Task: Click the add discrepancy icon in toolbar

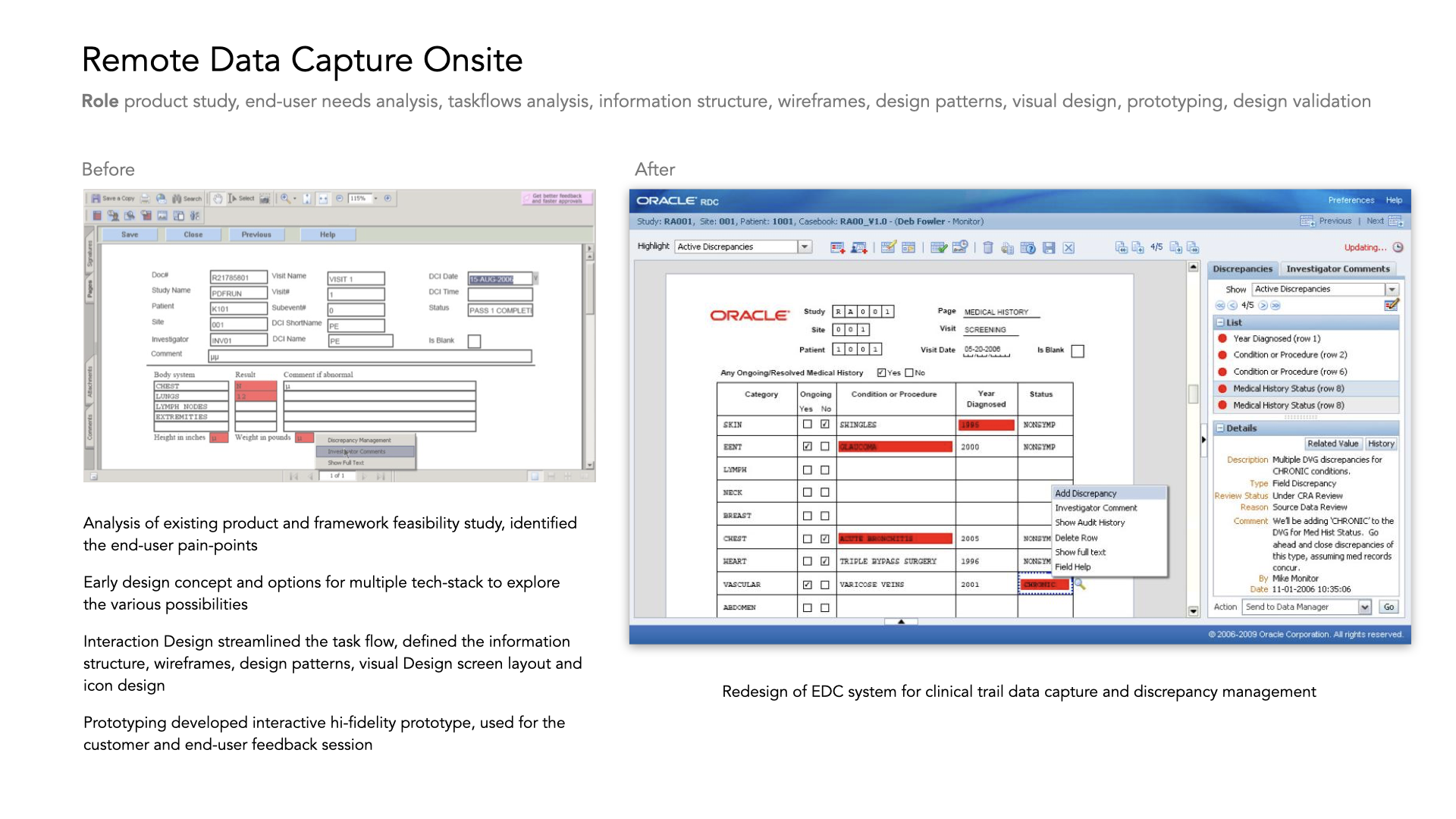Action: (x=837, y=247)
